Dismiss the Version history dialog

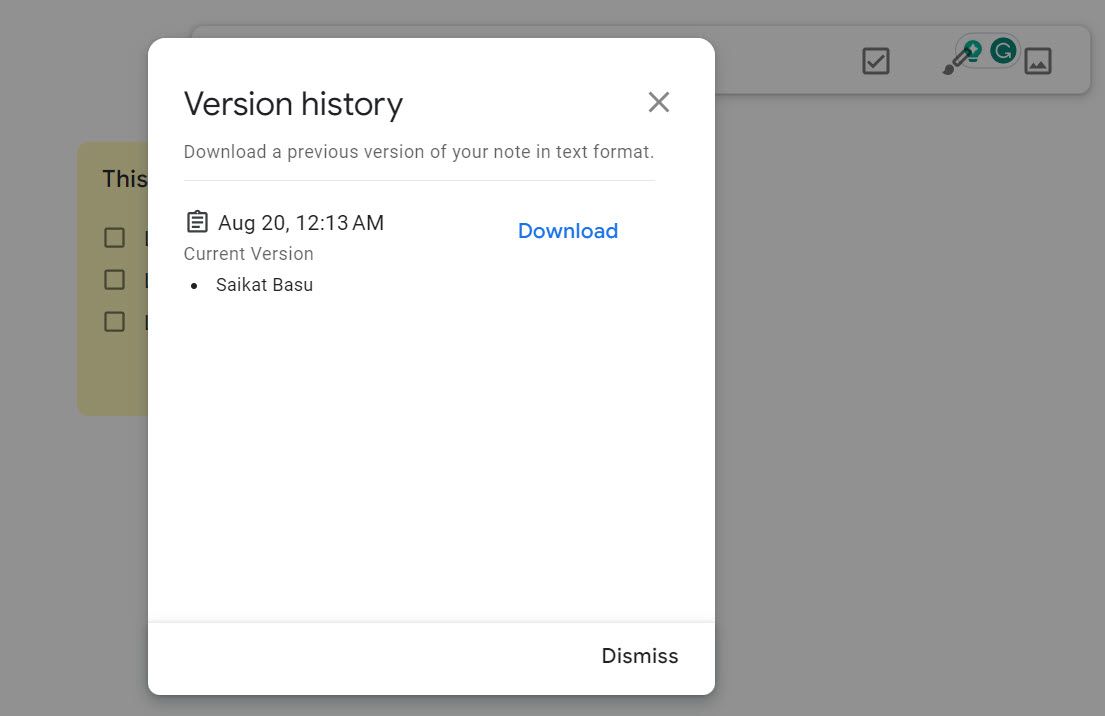click(639, 656)
